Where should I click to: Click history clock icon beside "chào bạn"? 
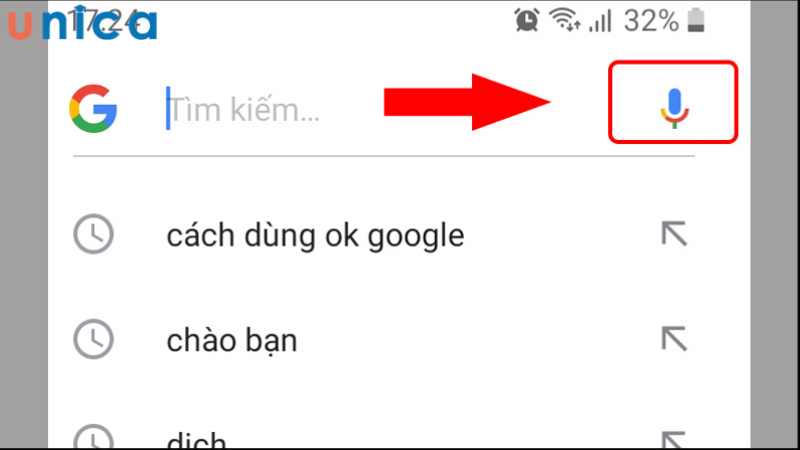93,339
